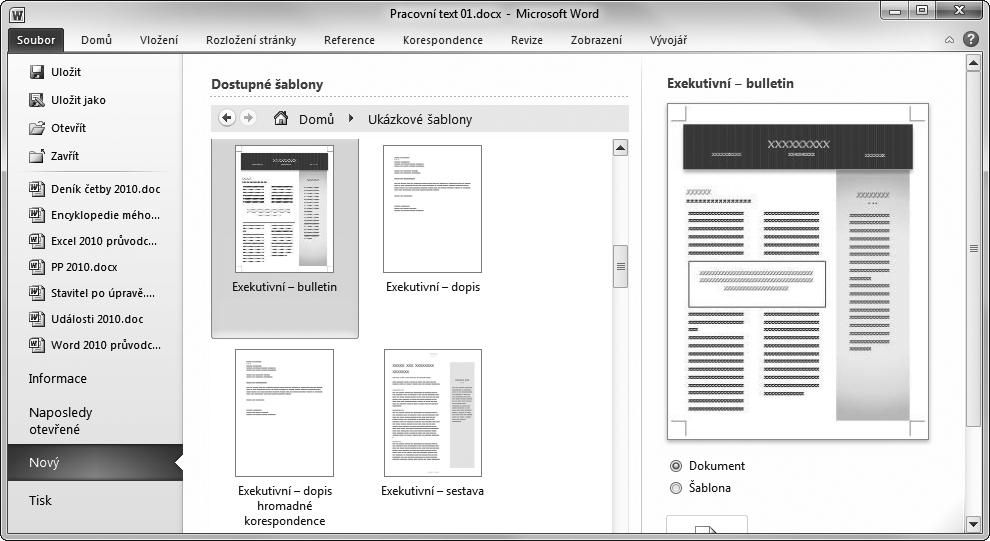The width and height of the screenshot is (990, 541).
Task: Click the Word application icon in title bar
Action: (18, 15)
